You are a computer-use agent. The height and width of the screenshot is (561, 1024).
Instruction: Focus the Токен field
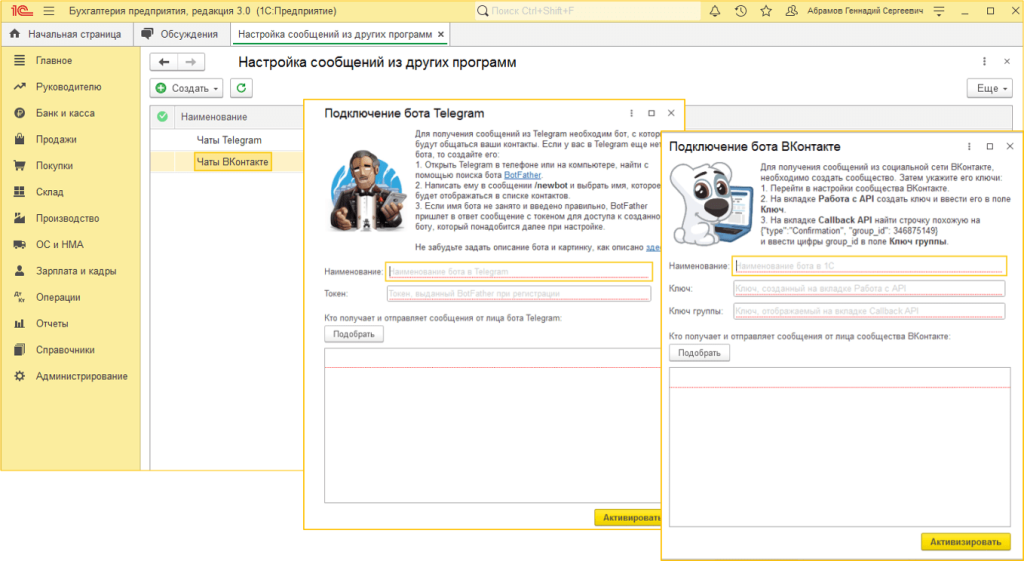coord(519,294)
